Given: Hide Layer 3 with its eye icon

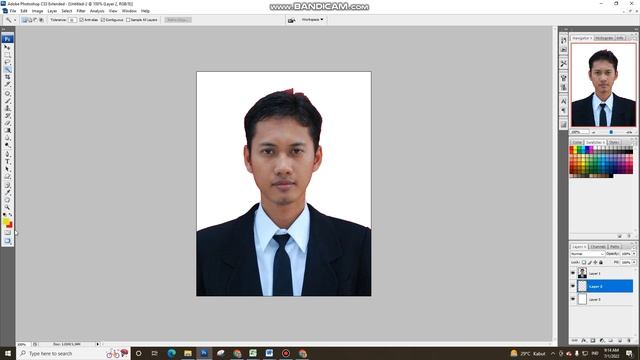Looking at the screenshot, I should (x=573, y=299).
